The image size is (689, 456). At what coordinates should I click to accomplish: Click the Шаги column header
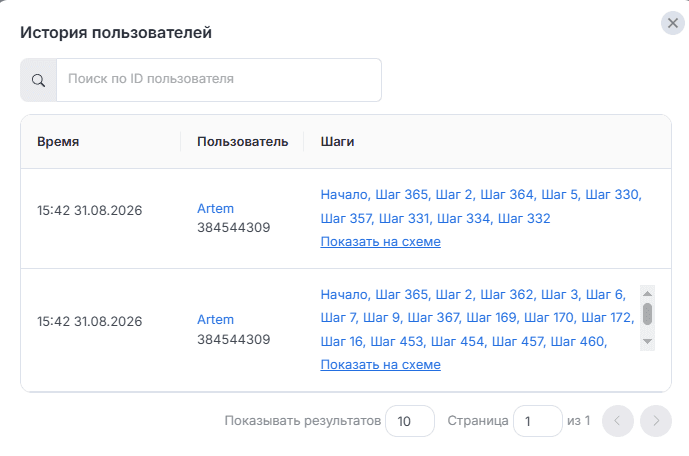337,141
